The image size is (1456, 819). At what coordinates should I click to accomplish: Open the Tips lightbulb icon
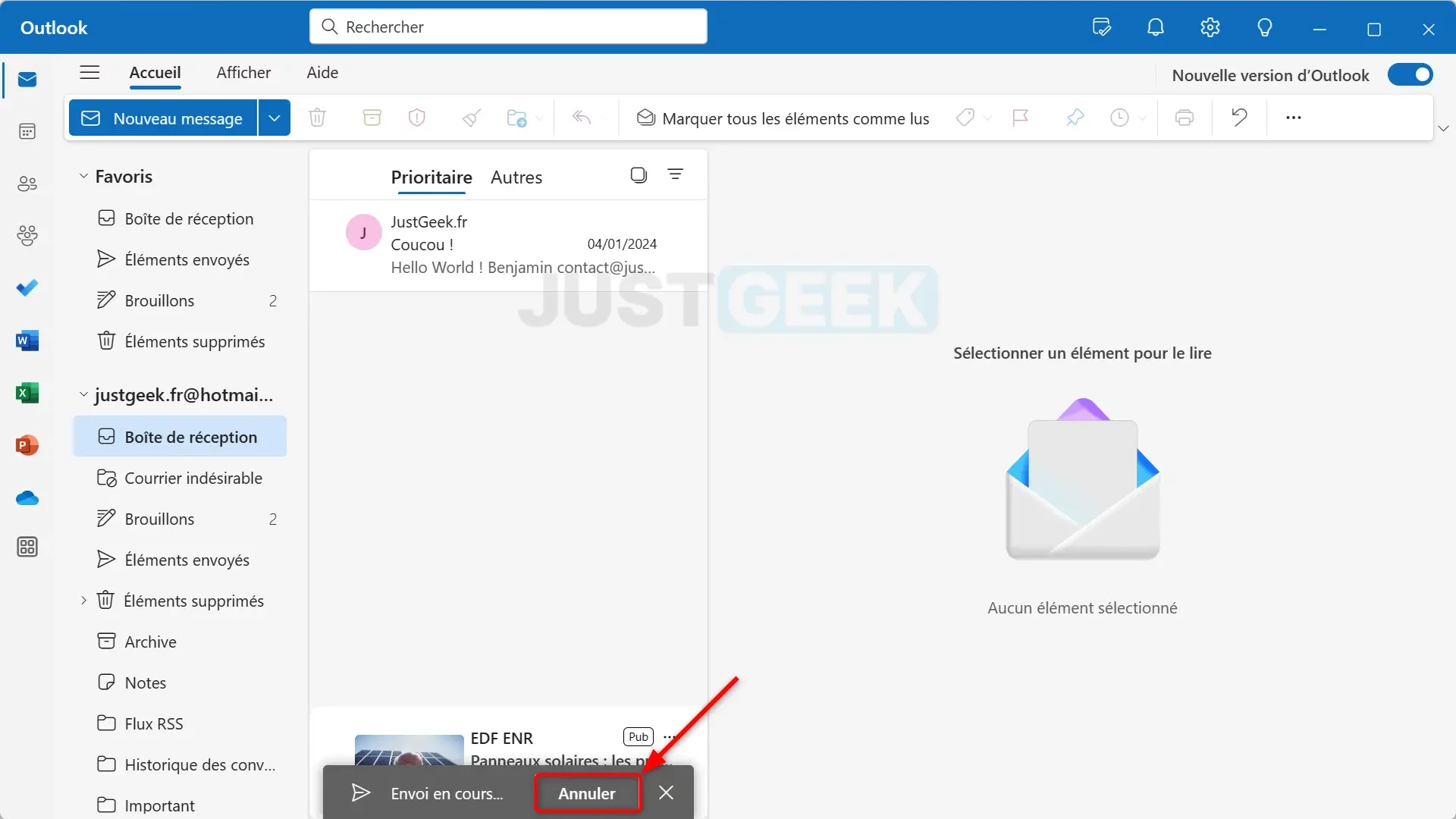point(1265,28)
